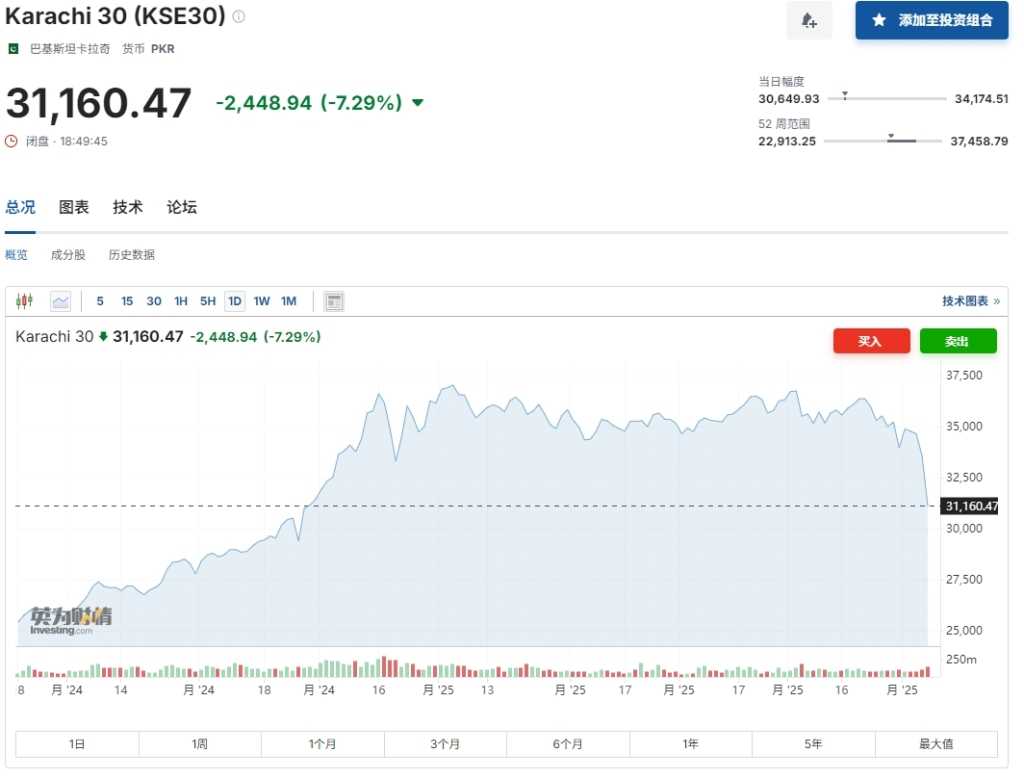Click the bell alert icon button
The height and width of the screenshot is (779, 1024).
point(809,21)
